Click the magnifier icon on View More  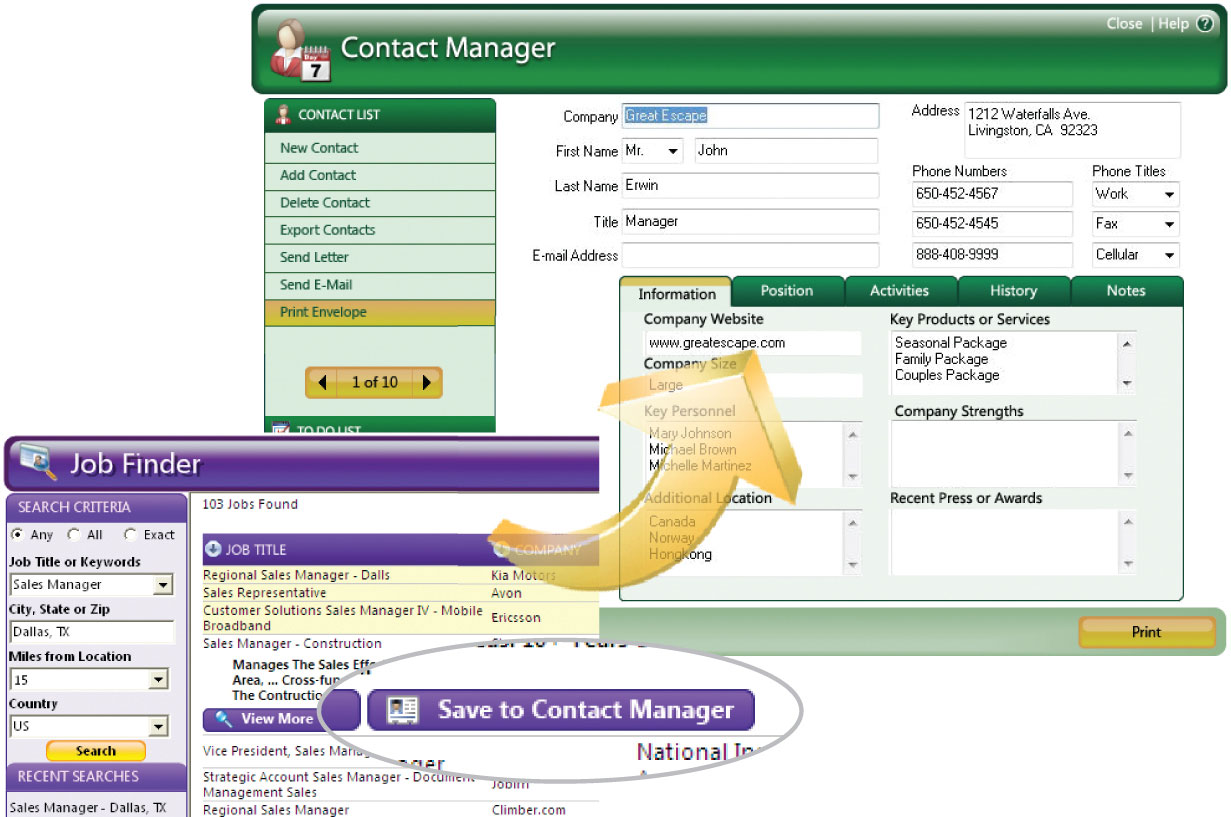pyautogui.click(x=224, y=719)
